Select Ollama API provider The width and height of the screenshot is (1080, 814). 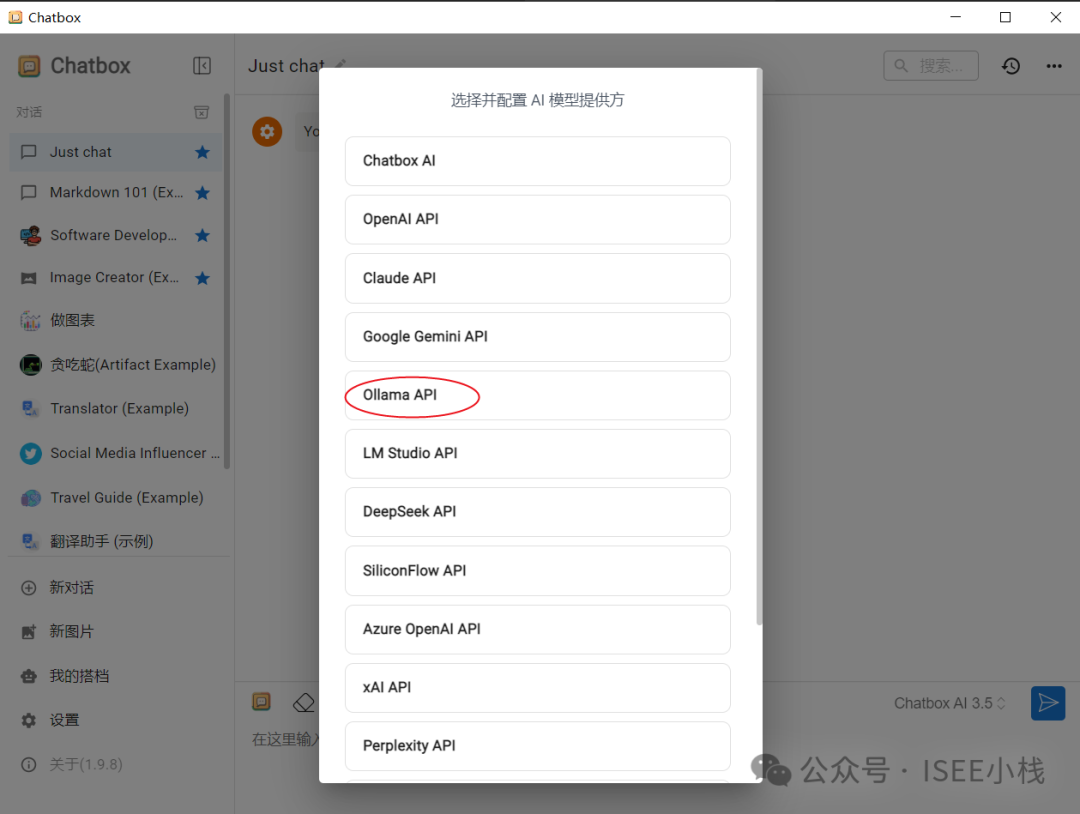[537, 395]
